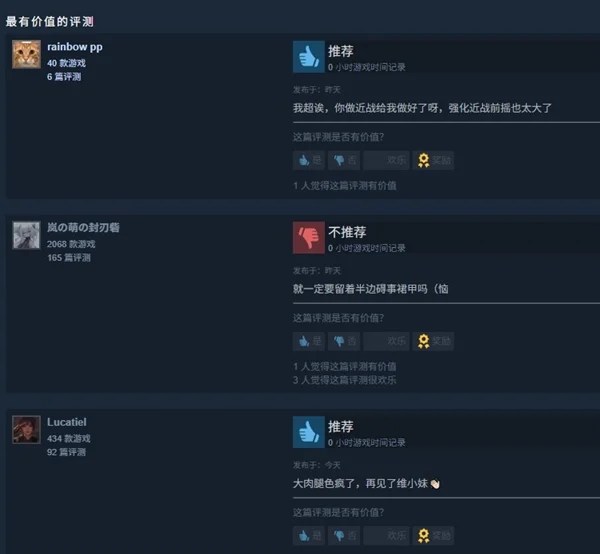This screenshot has height=554, width=600.
Task: Open 岚の萌の封刃眷 username link
Action: (x=83, y=228)
